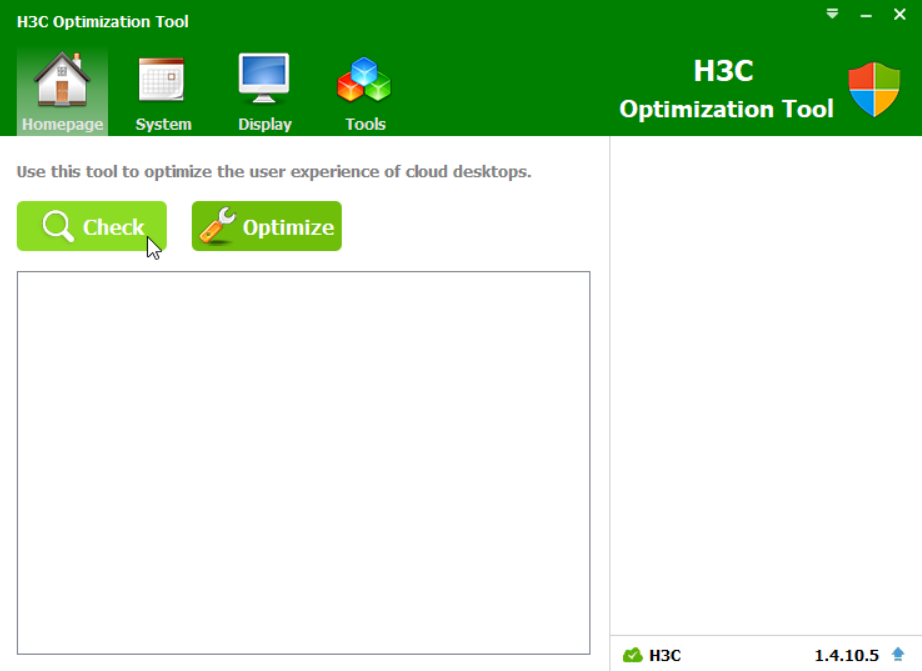Click the colorful shield logo
The width and height of the screenshot is (922, 671).
click(874, 89)
